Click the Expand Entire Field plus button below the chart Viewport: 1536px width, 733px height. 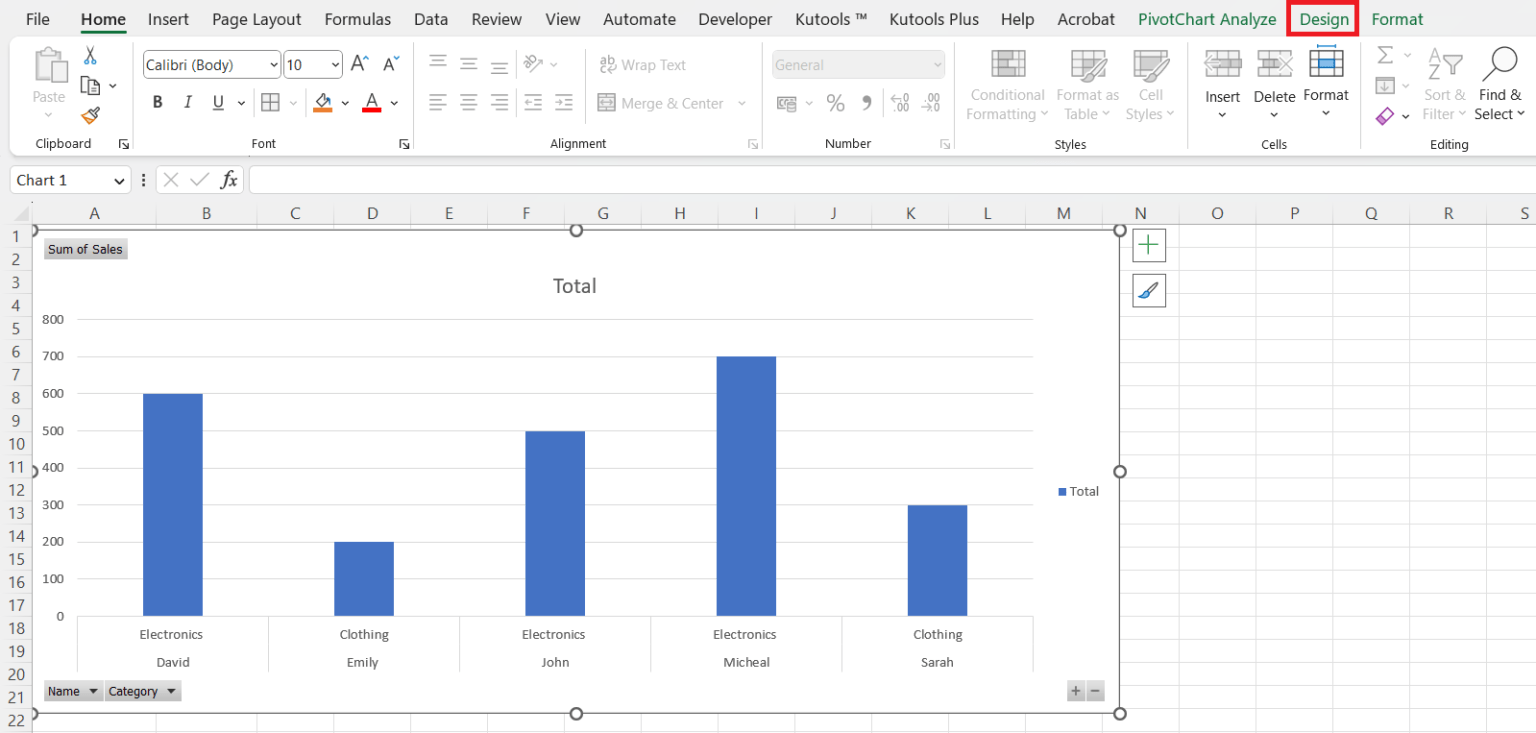pos(1075,691)
